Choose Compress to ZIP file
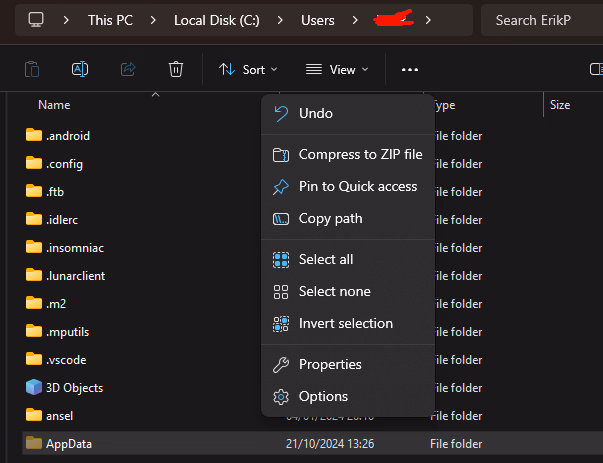 pyautogui.click(x=359, y=154)
